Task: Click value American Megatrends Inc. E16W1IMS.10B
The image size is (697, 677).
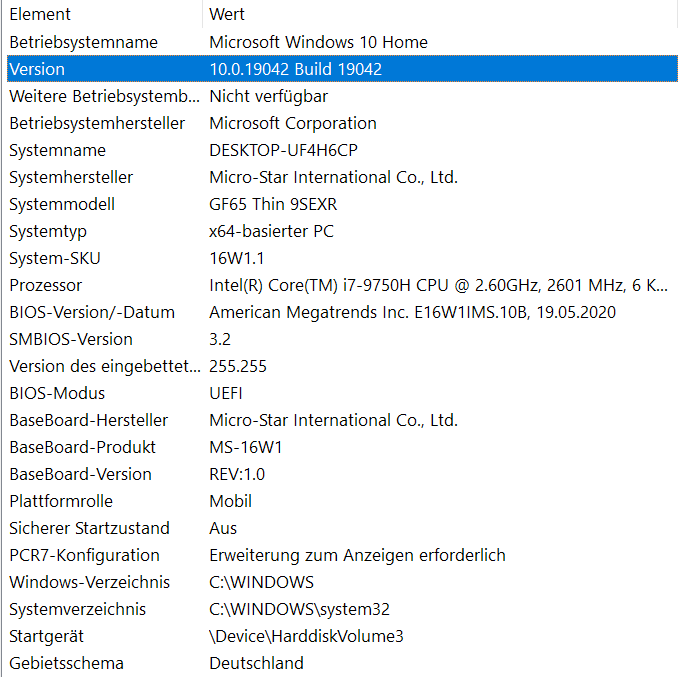Action: coord(413,312)
